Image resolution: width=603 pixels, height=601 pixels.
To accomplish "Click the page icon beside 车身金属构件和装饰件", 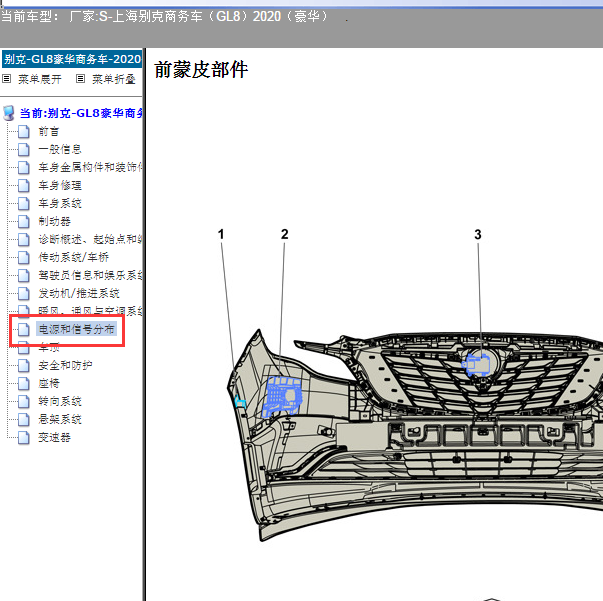I will point(24,168).
